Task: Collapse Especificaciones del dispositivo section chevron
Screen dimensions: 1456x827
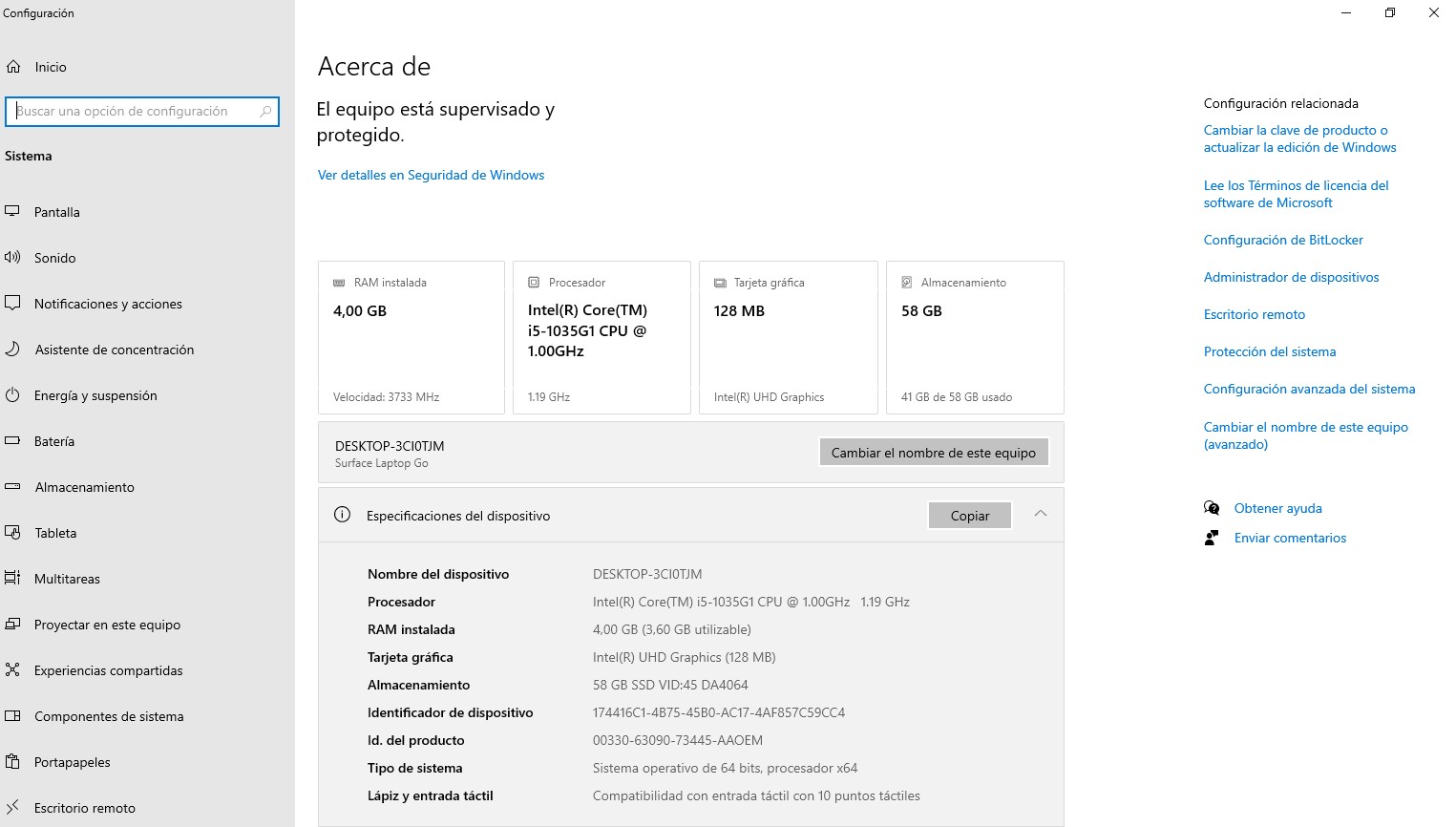Action: 1041,514
